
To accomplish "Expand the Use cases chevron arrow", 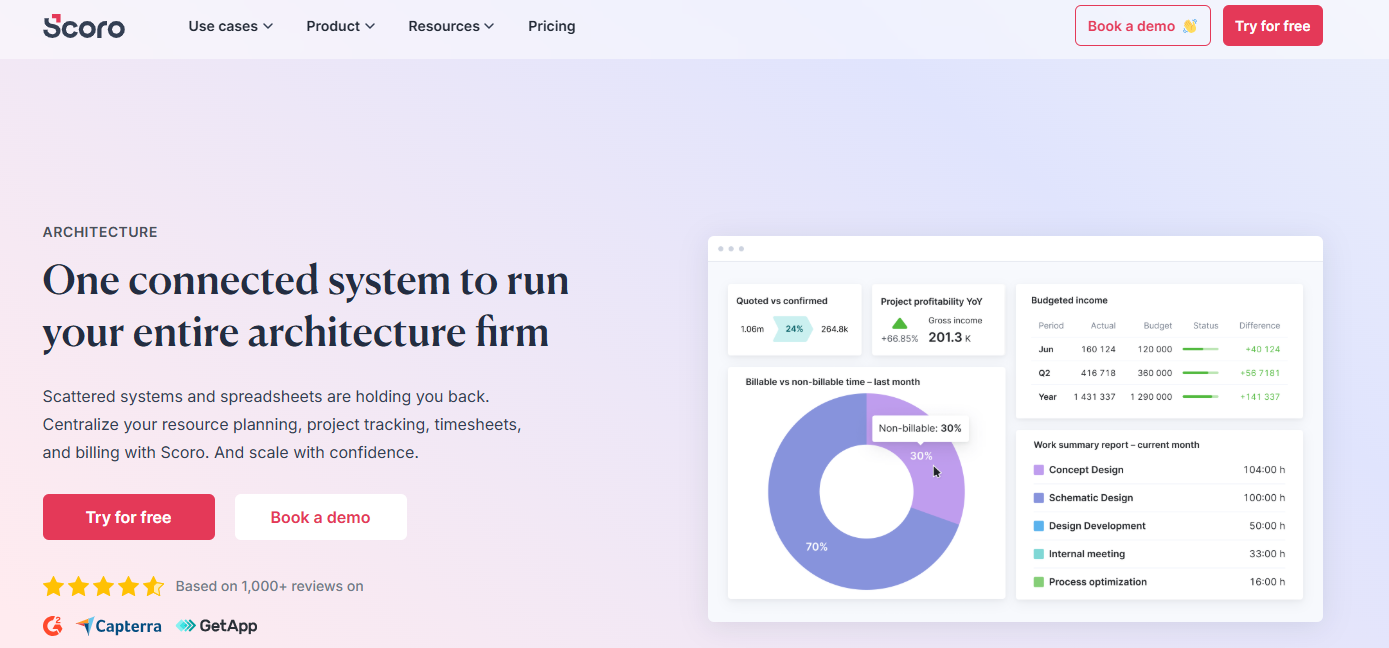I will point(268,26).
